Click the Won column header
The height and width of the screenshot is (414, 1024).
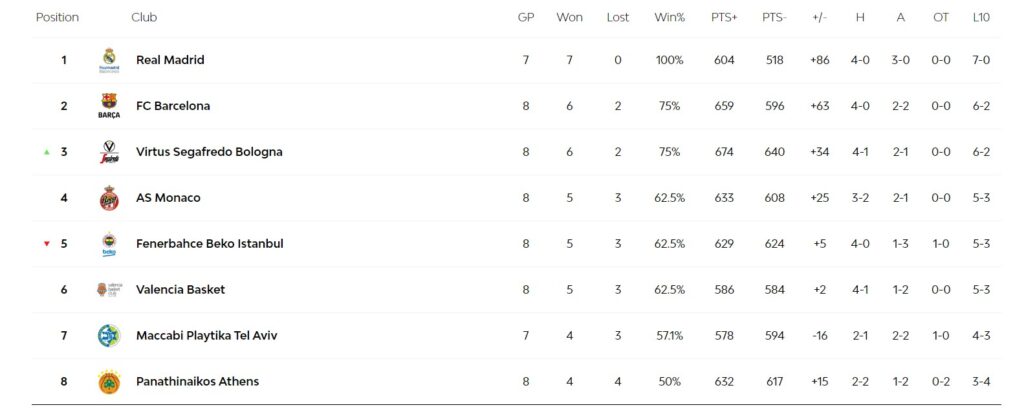(569, 18)
